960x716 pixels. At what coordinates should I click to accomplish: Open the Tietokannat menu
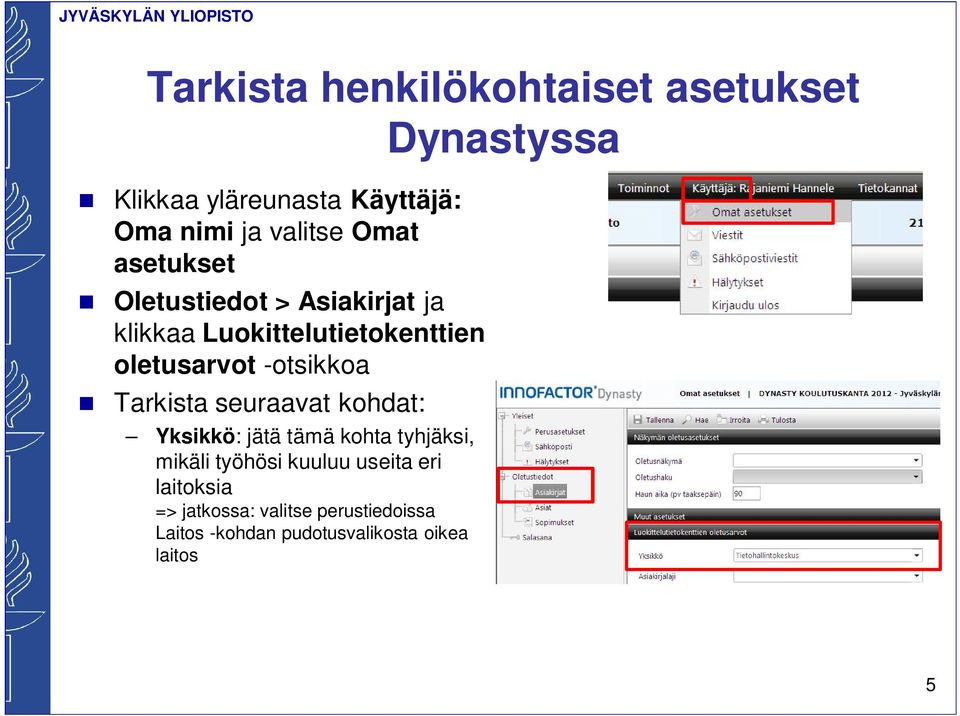[x=887, y=188]
